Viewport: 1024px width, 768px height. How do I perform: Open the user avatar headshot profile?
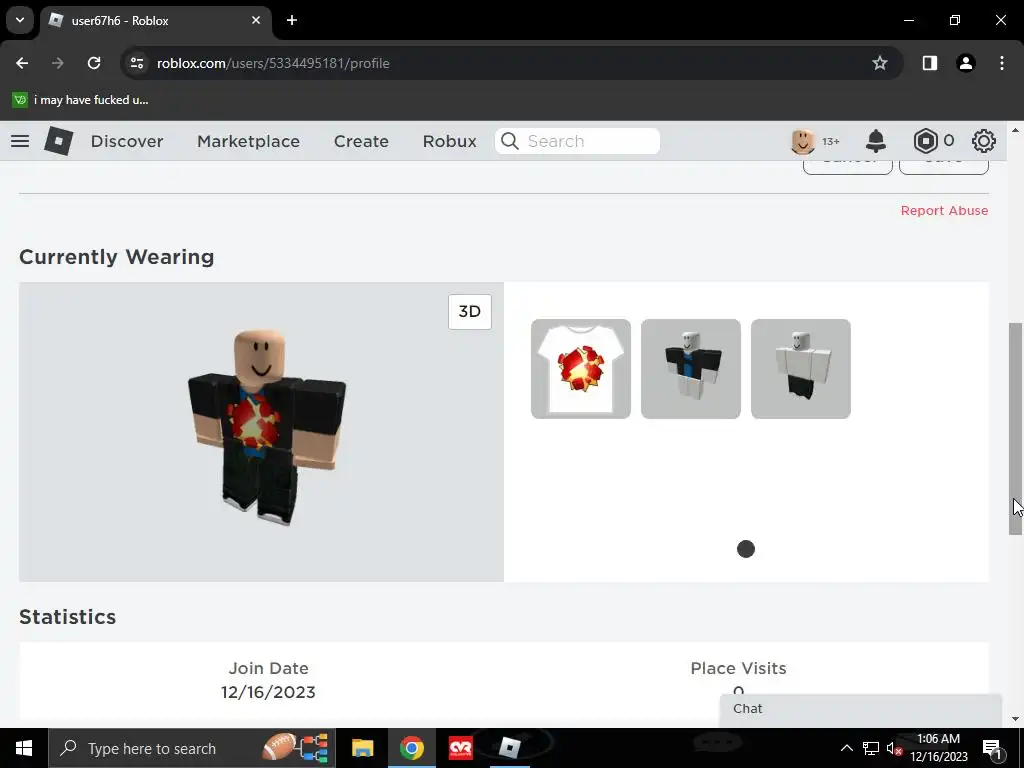(x=803, y=141)
